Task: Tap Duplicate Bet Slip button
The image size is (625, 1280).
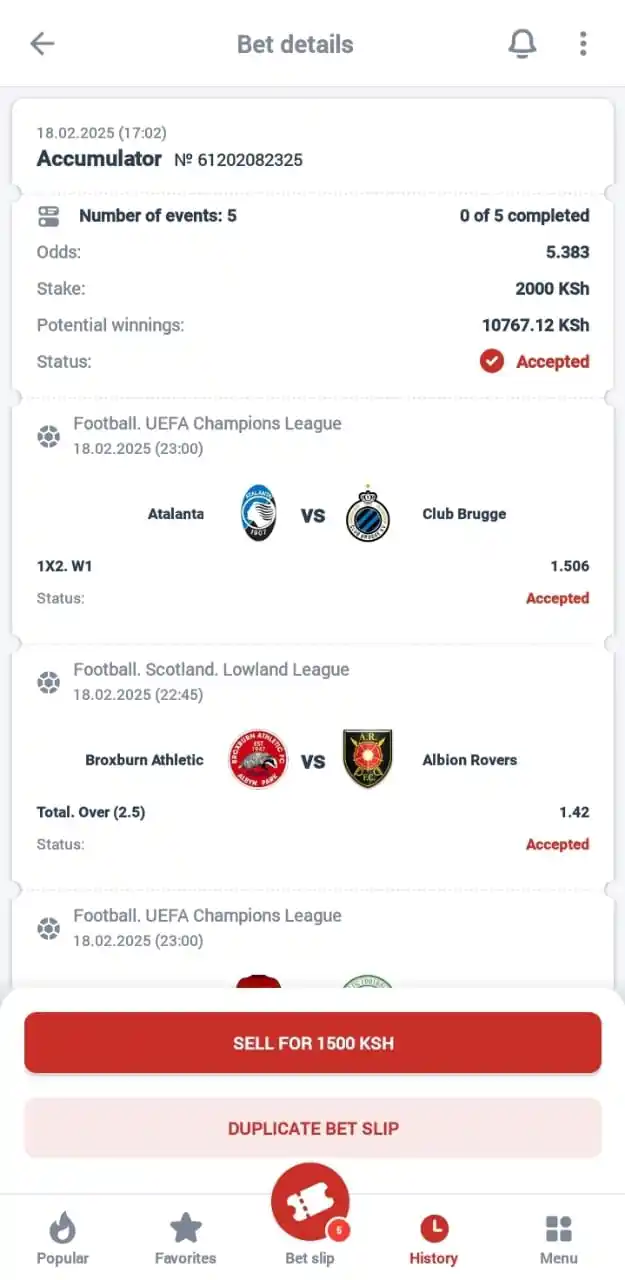Action: point(313,1128)
